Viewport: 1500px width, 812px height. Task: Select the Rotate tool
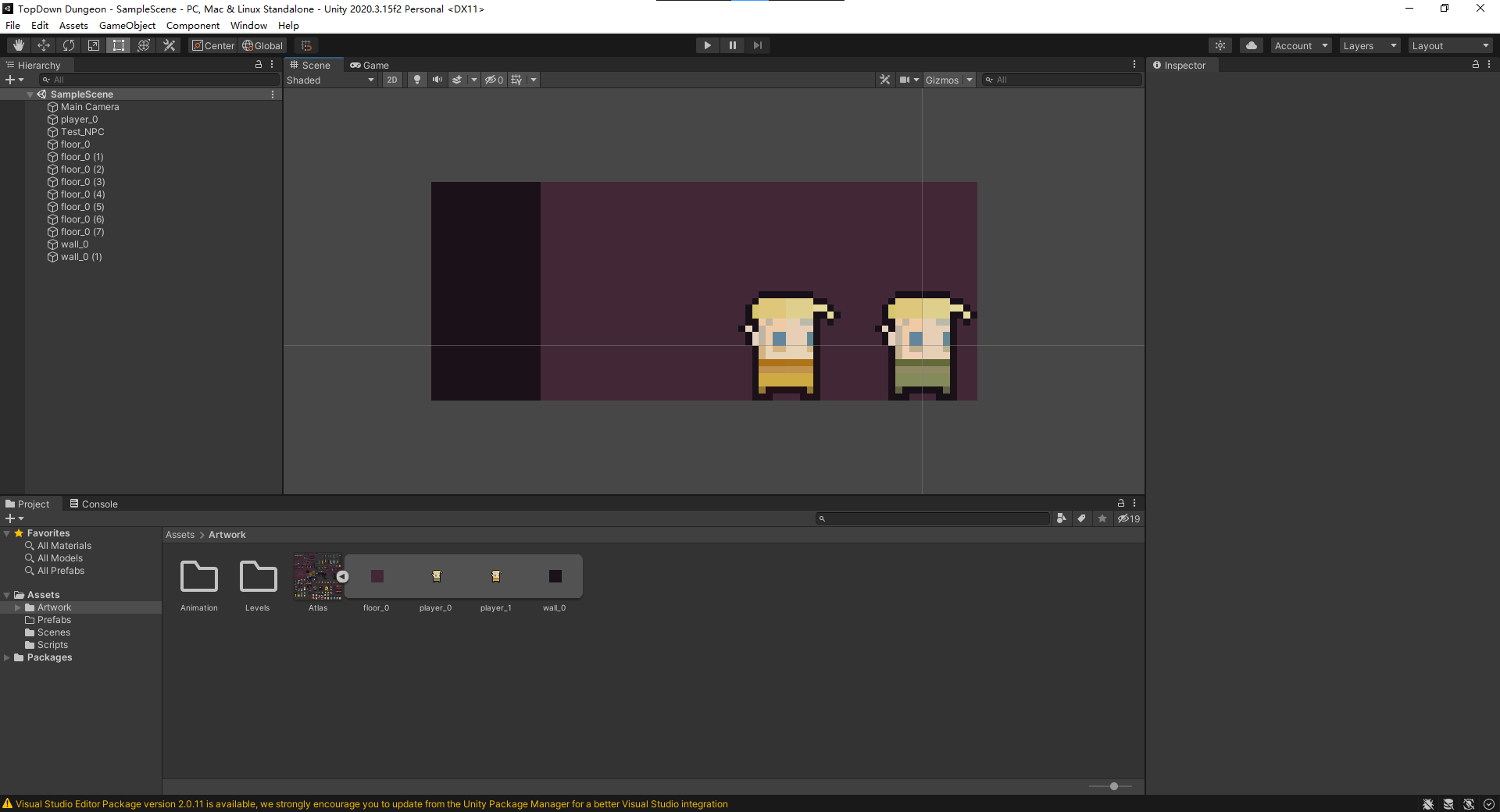(x=69, y=45)
